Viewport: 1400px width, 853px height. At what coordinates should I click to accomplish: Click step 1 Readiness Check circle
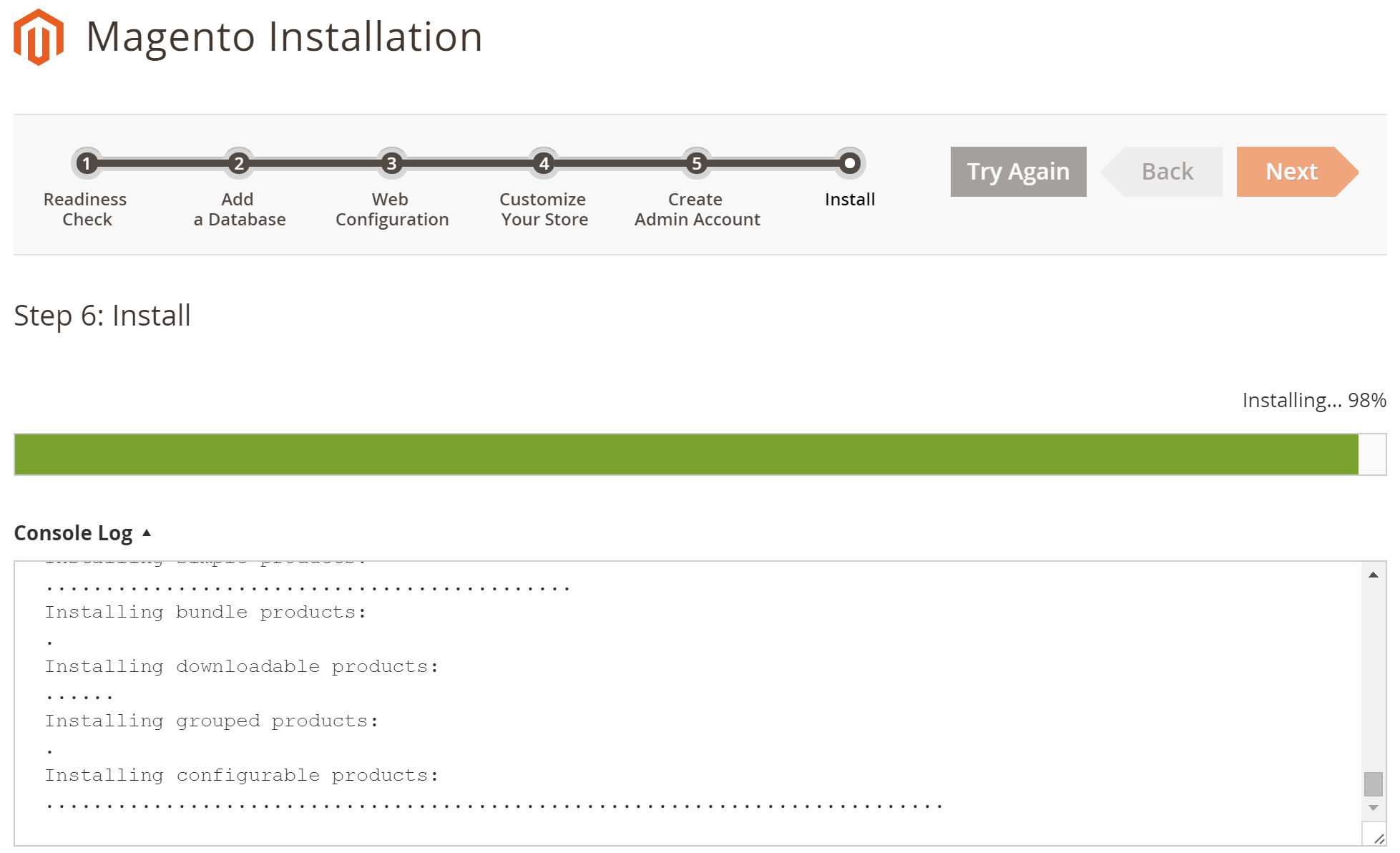coord(87,164)
